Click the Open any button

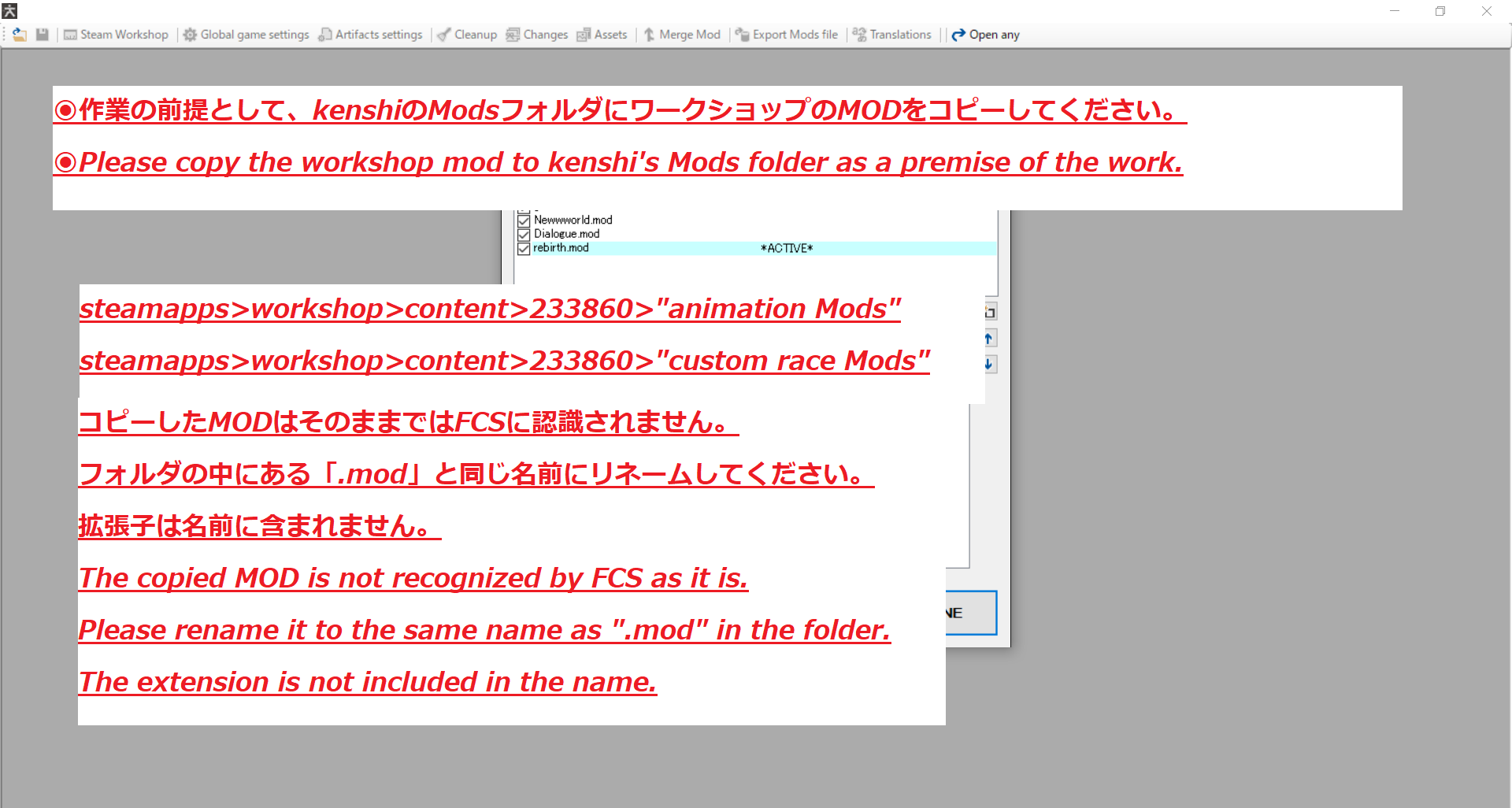click(985, 35)
